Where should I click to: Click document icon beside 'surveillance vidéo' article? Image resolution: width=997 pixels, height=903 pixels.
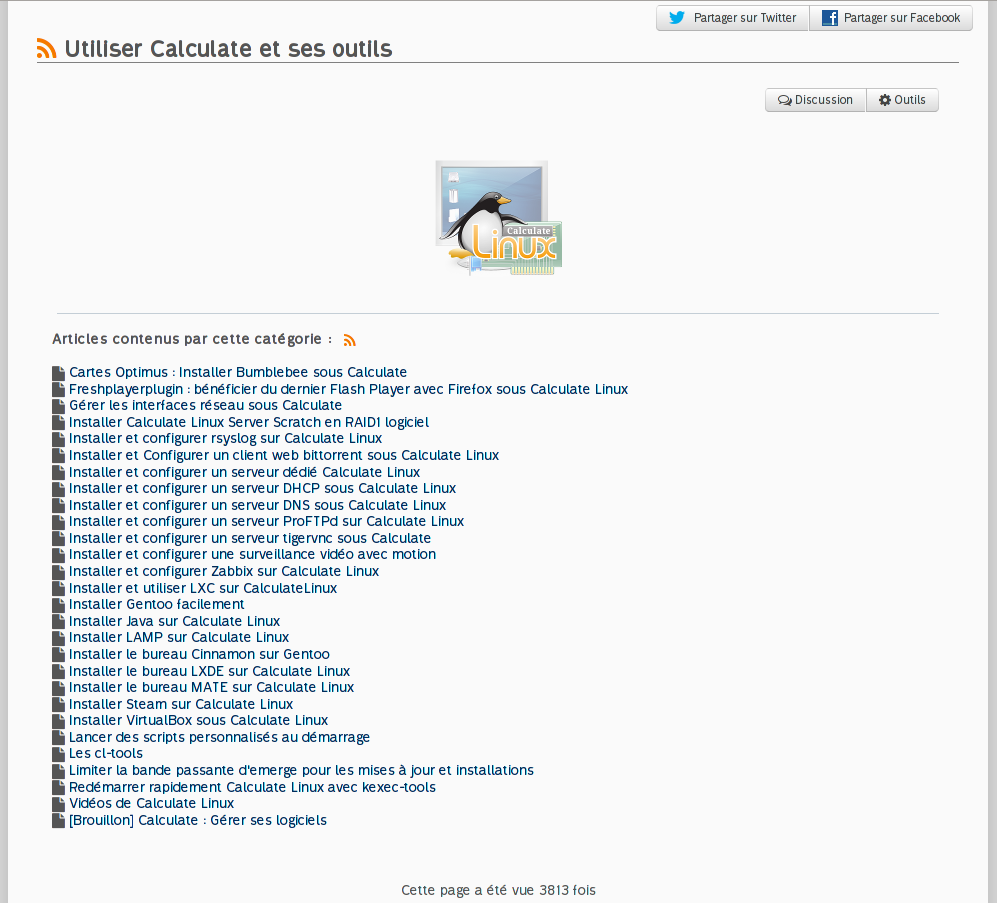(x=58, y=555)
